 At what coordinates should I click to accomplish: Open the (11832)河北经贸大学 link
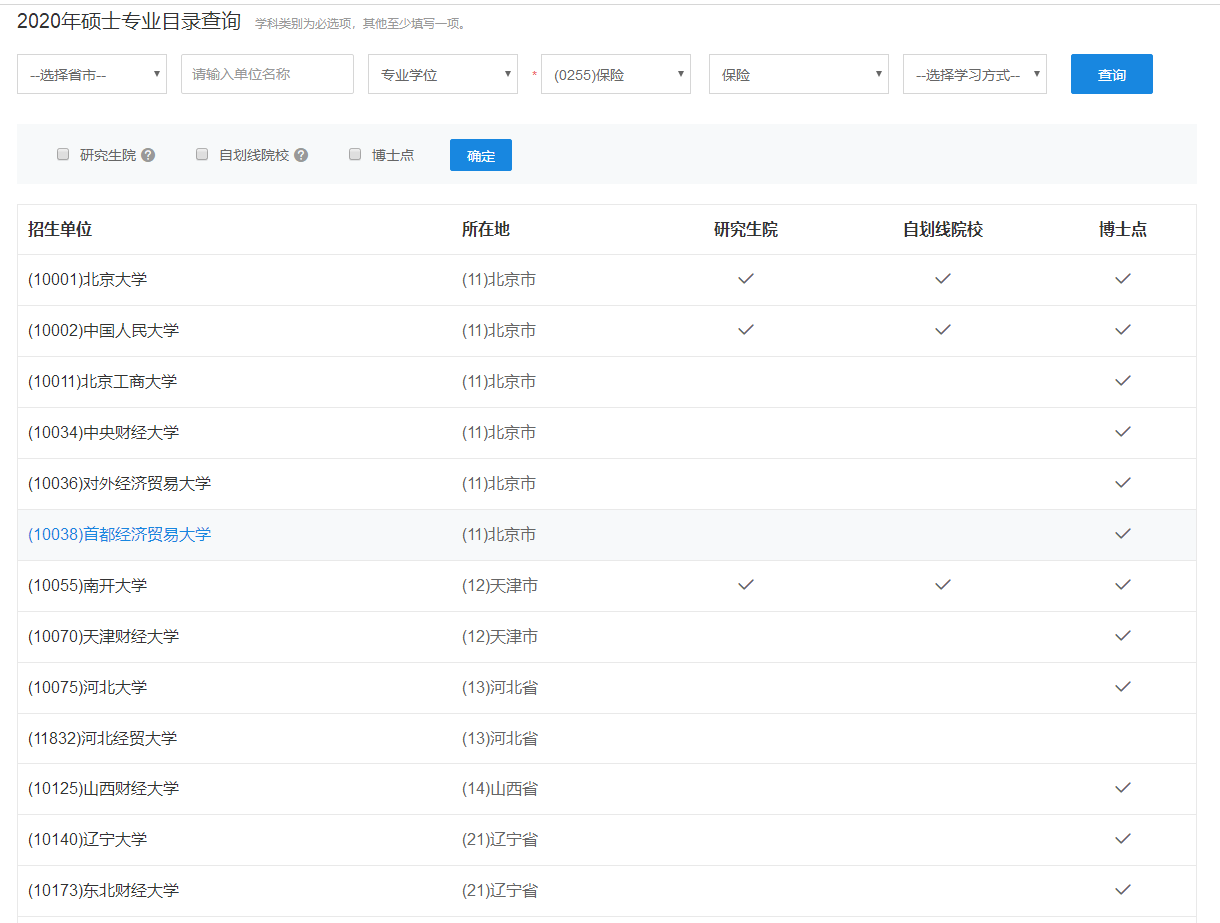(x=102, y=739)
